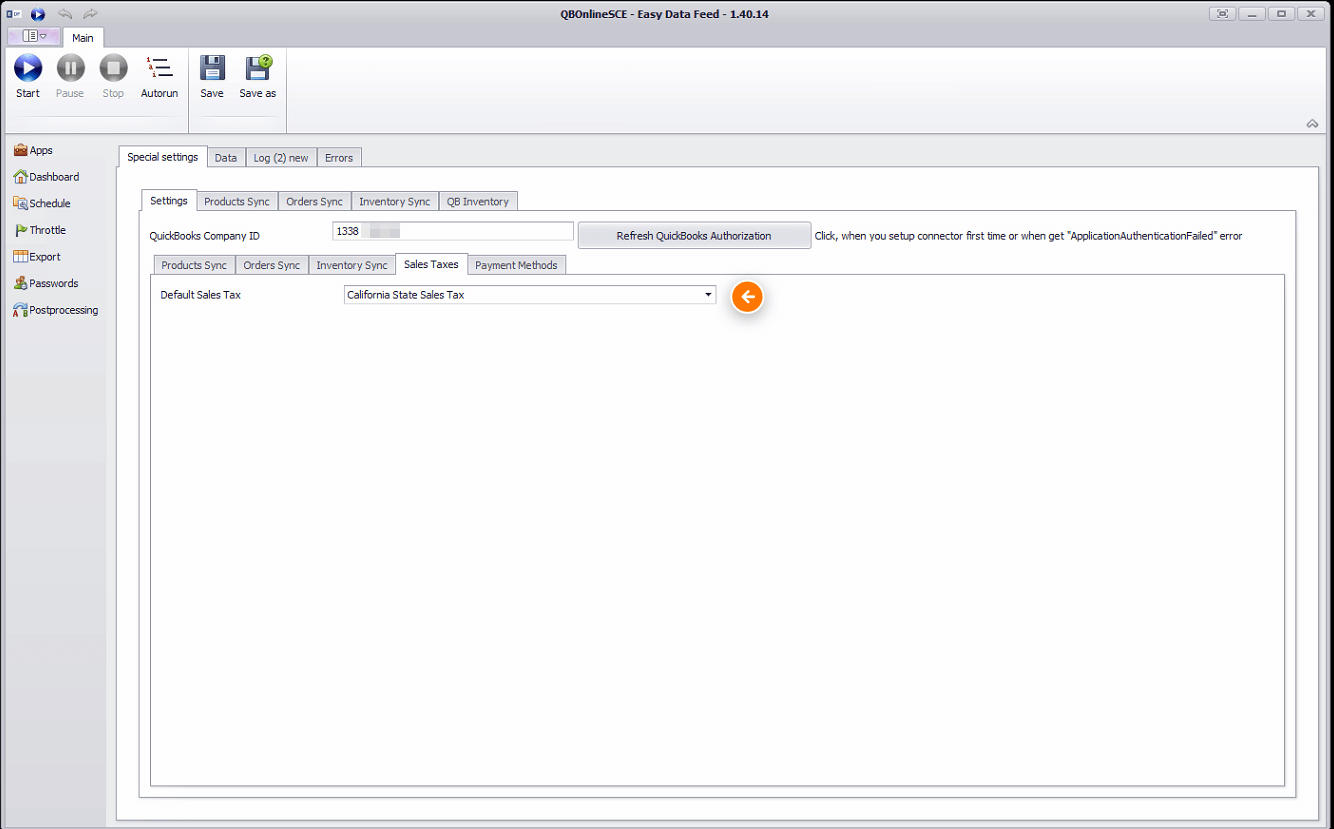Open Orders Sync tab in the Settings row

coord(314,201)
